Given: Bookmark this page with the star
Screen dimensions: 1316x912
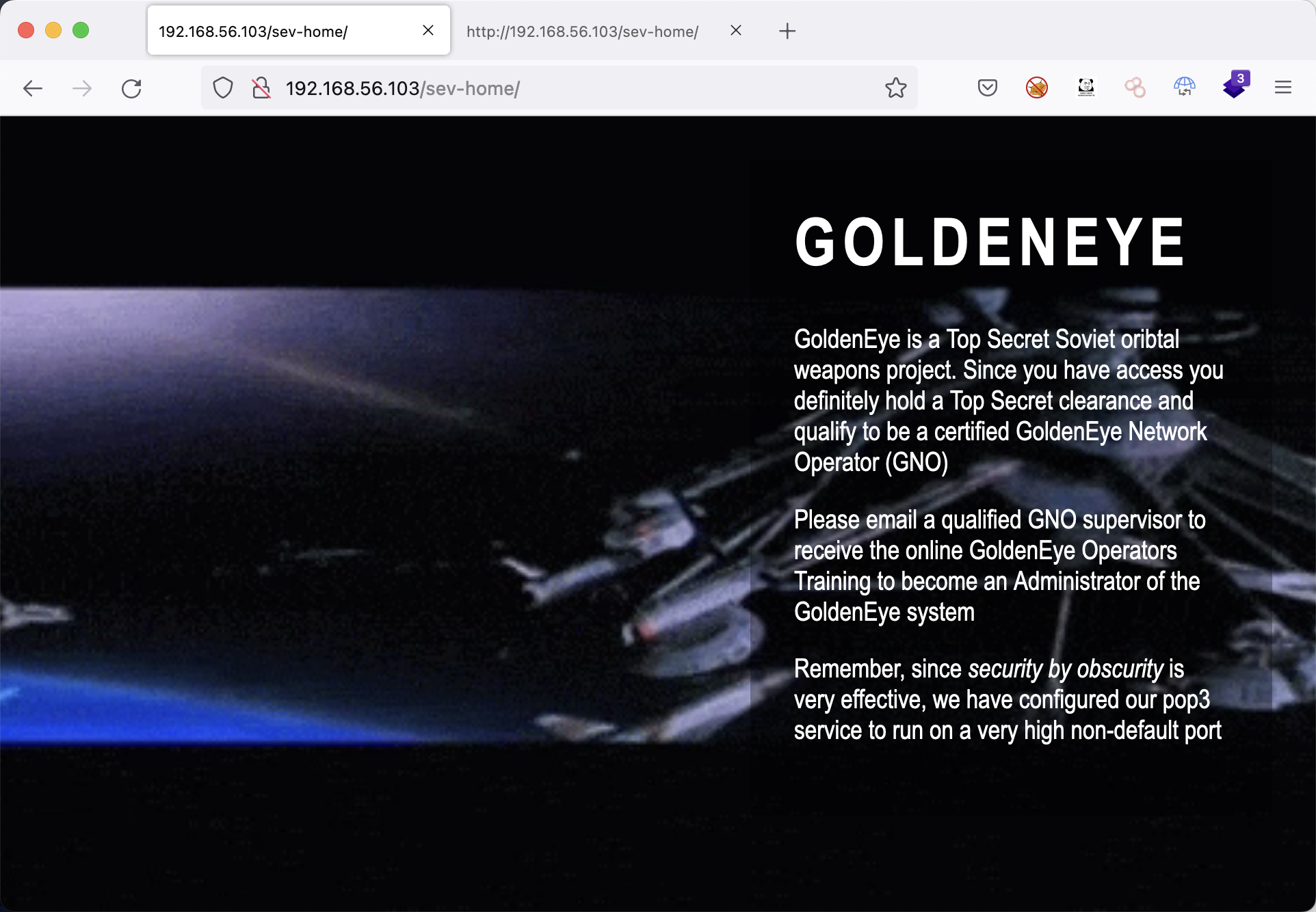Looking at the screenshot, I should tap(895, 88).
